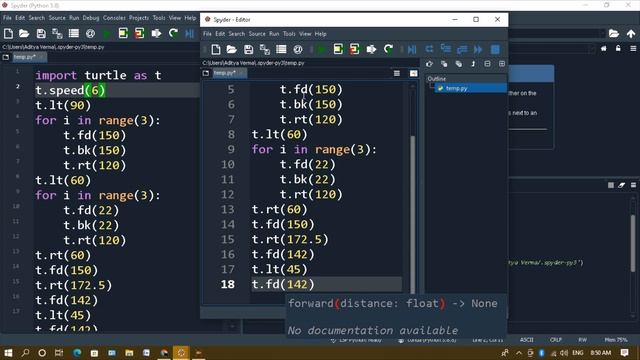Open Microsoft Edge from taskbar
Screen dimensions: 640x360
coord(77,353)
